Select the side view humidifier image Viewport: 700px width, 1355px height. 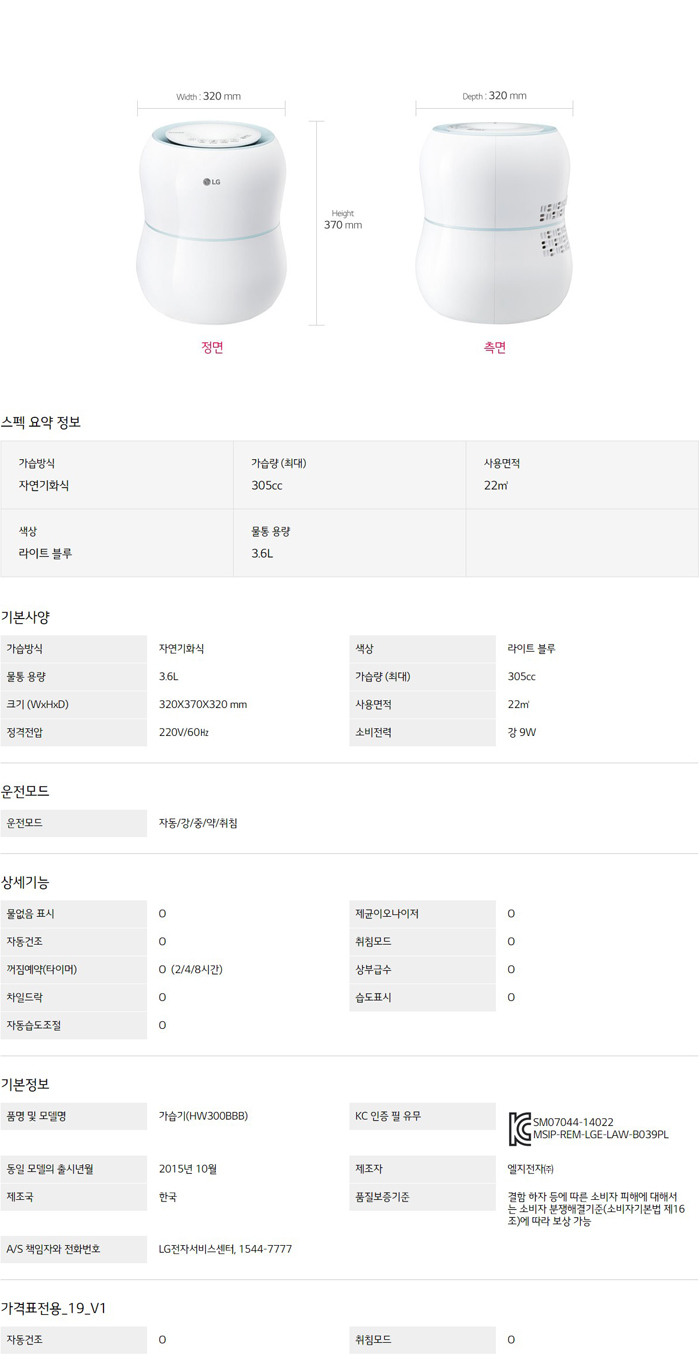click(x=495, y=225)
